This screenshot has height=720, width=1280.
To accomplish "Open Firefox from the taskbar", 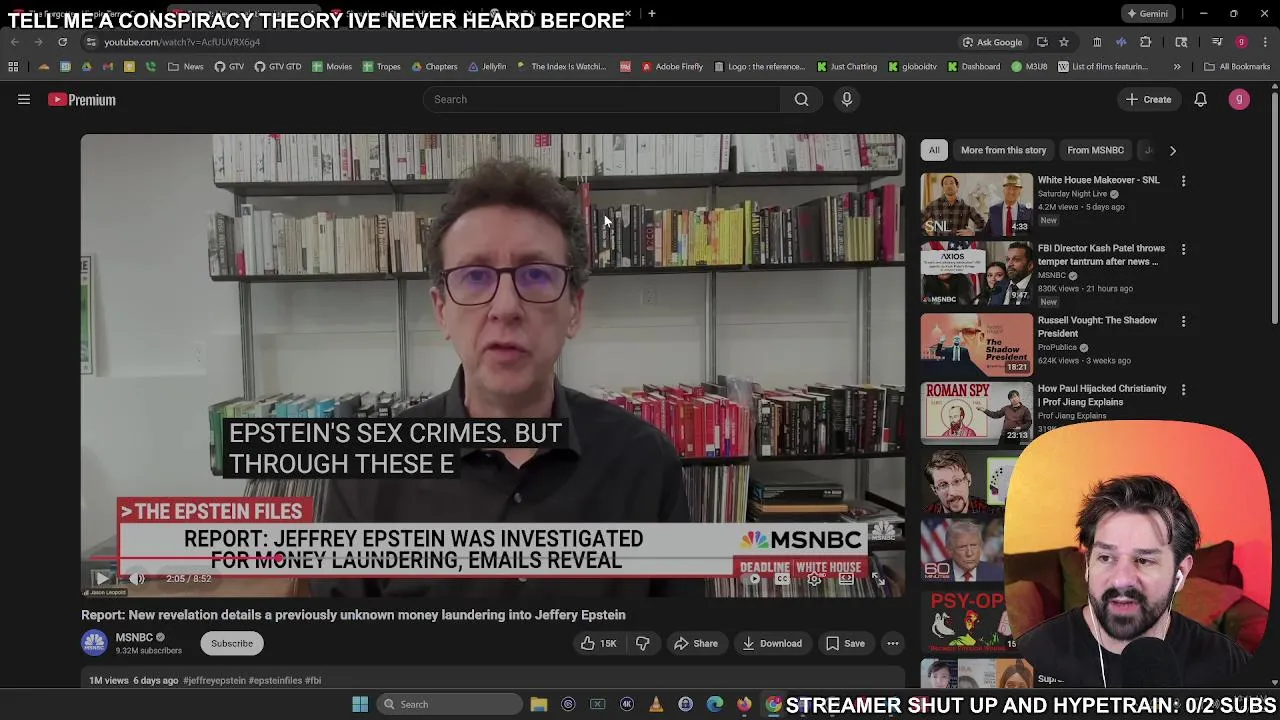I will pyautogui.click(x=744, y=704).
